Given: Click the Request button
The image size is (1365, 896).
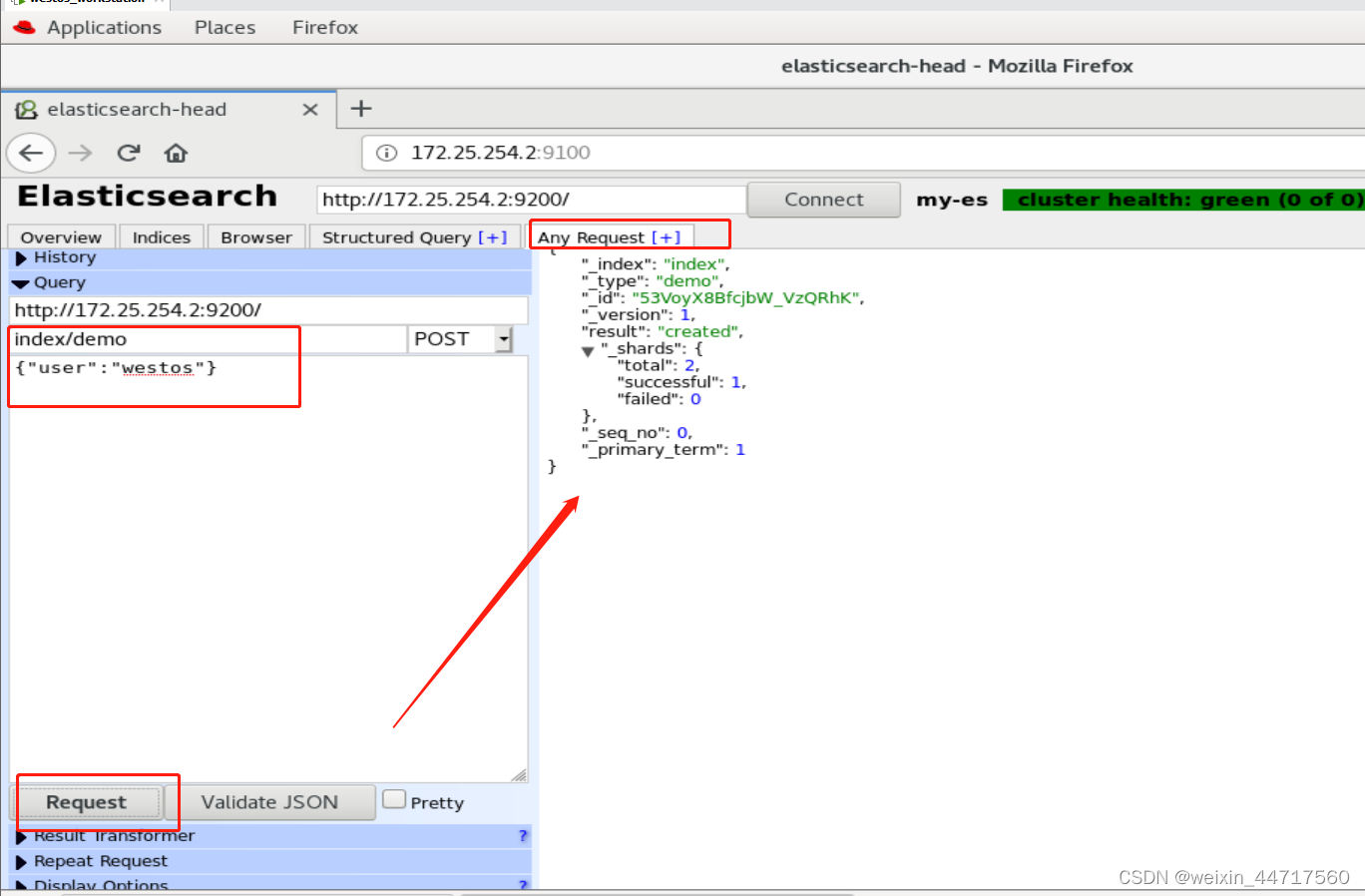Looking at the screenshot, I should 86,802.
